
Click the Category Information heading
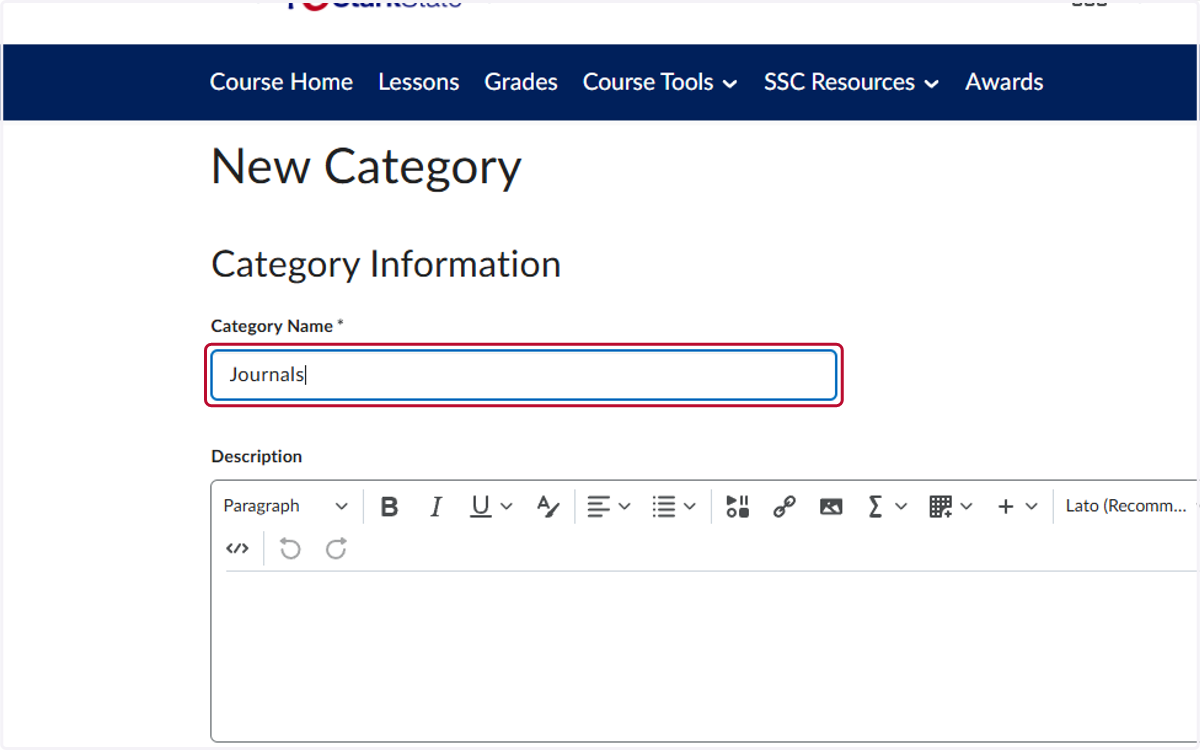386,264
